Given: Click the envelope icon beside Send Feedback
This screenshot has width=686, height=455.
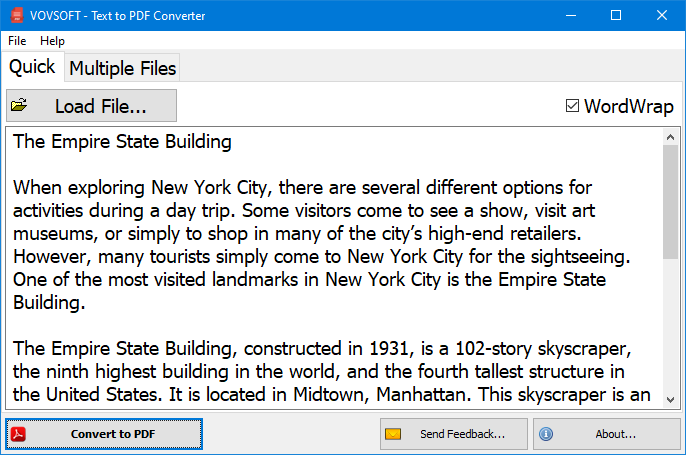Looking at the screenshot, I should (x=393, y=434).
